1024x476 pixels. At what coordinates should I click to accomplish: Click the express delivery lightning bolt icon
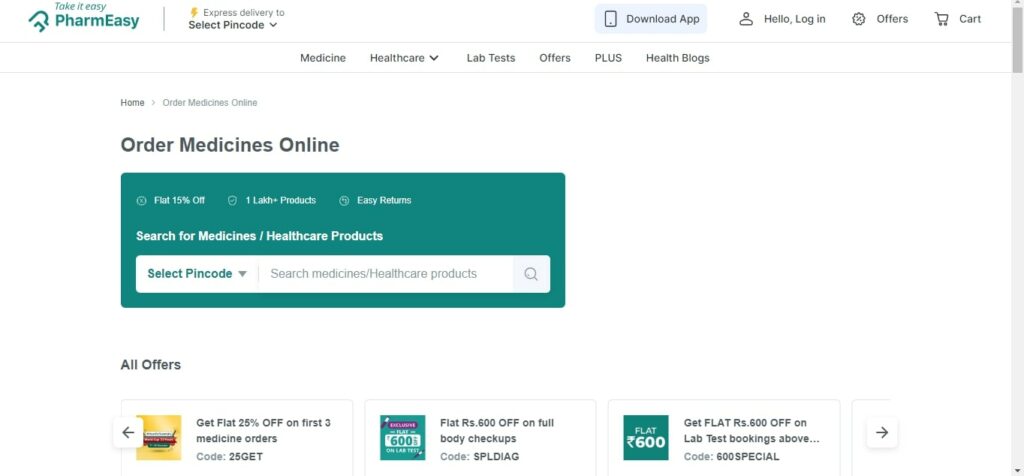click(194, 12)
